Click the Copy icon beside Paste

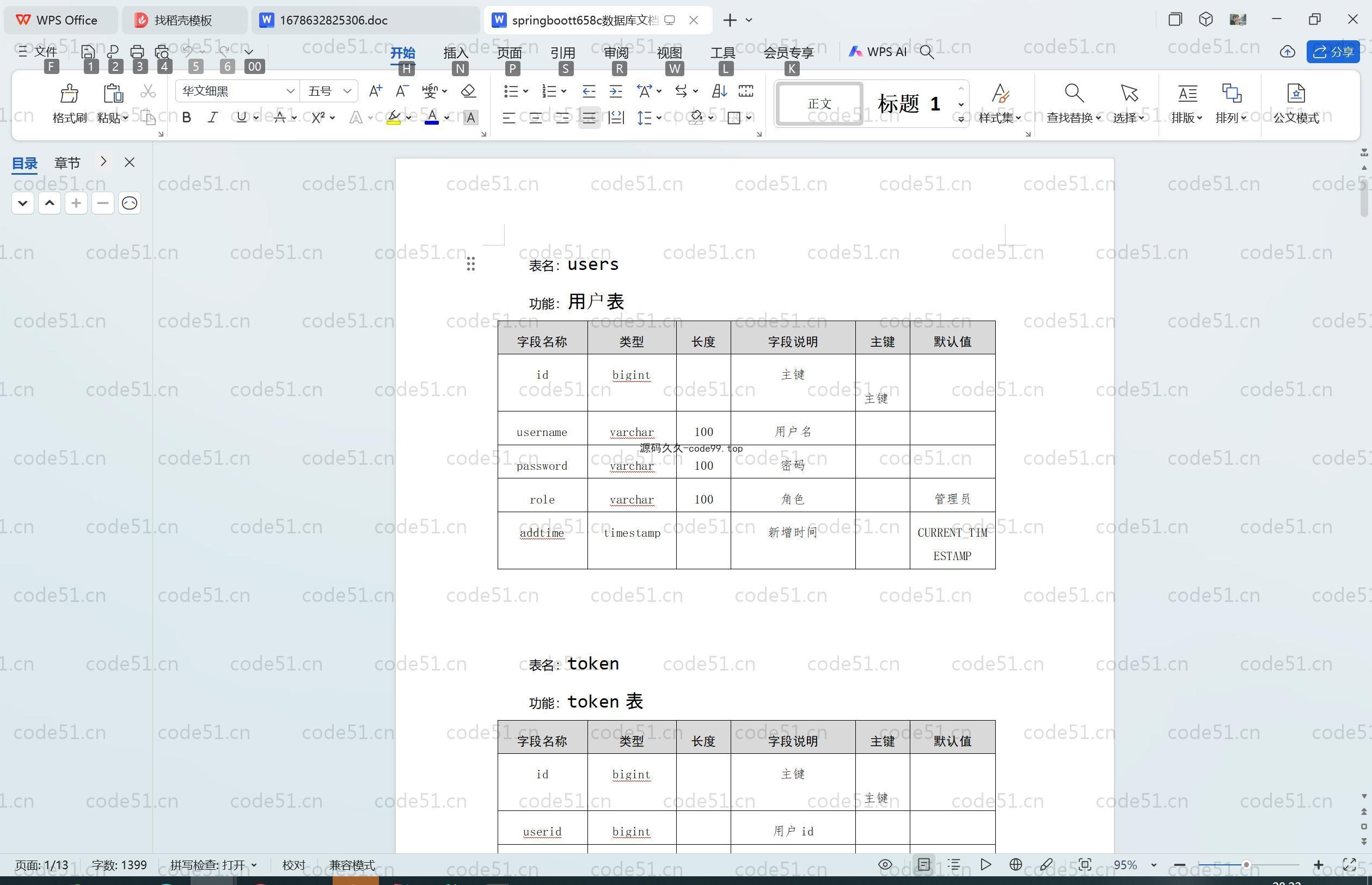click(x=148, y=118)
